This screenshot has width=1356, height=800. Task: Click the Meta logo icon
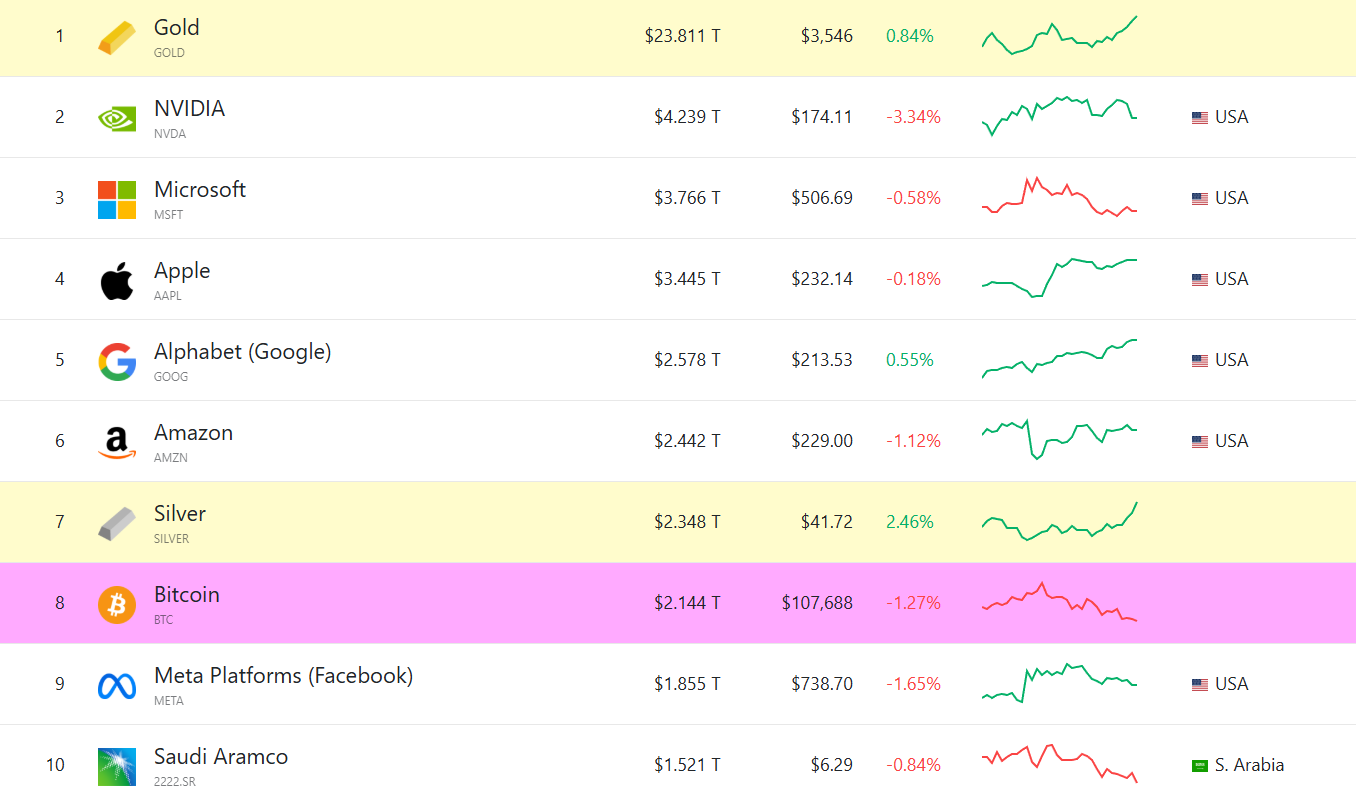(117, 685)
